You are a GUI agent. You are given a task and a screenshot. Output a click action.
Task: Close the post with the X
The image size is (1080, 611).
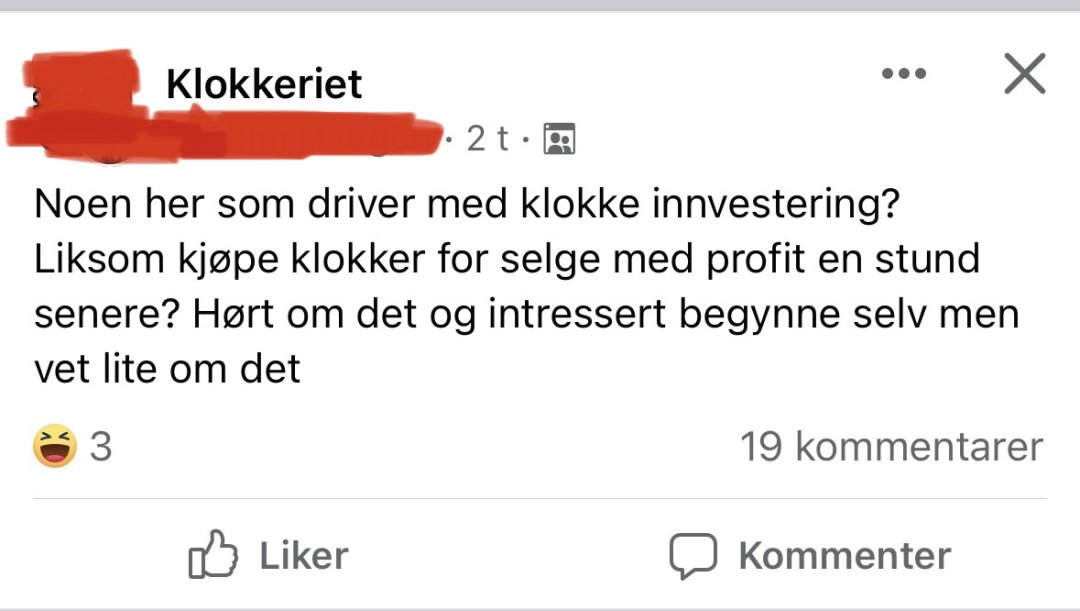point(1024,74)
